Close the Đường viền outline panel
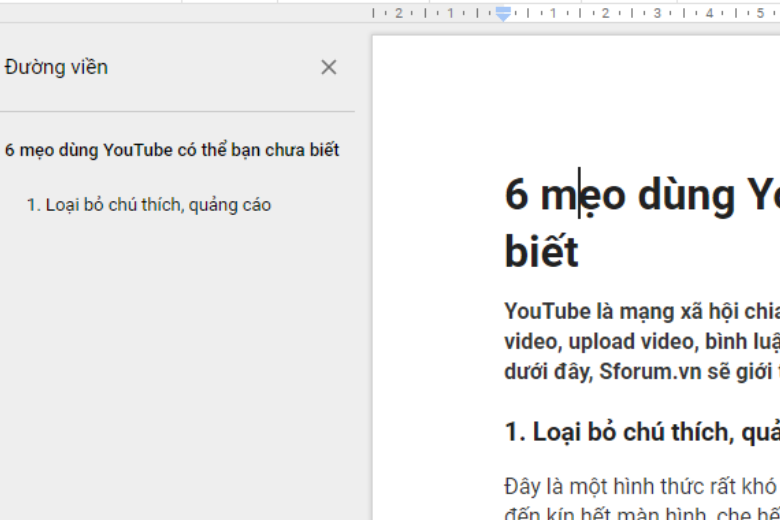 (x=328, y=67)
